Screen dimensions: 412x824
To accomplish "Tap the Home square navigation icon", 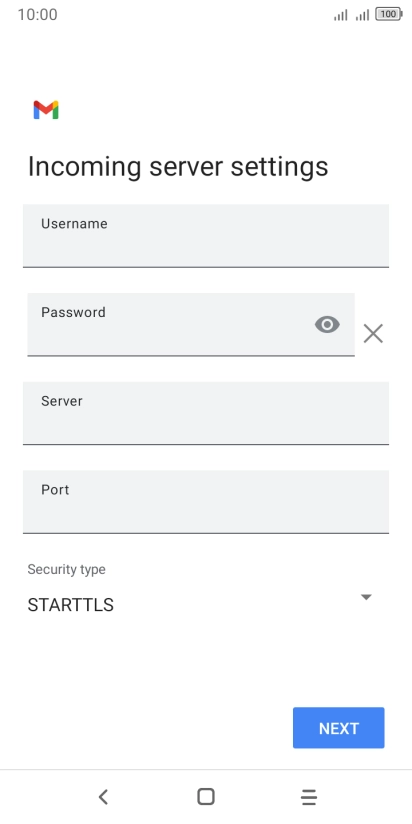I will (x=205, y=797).
